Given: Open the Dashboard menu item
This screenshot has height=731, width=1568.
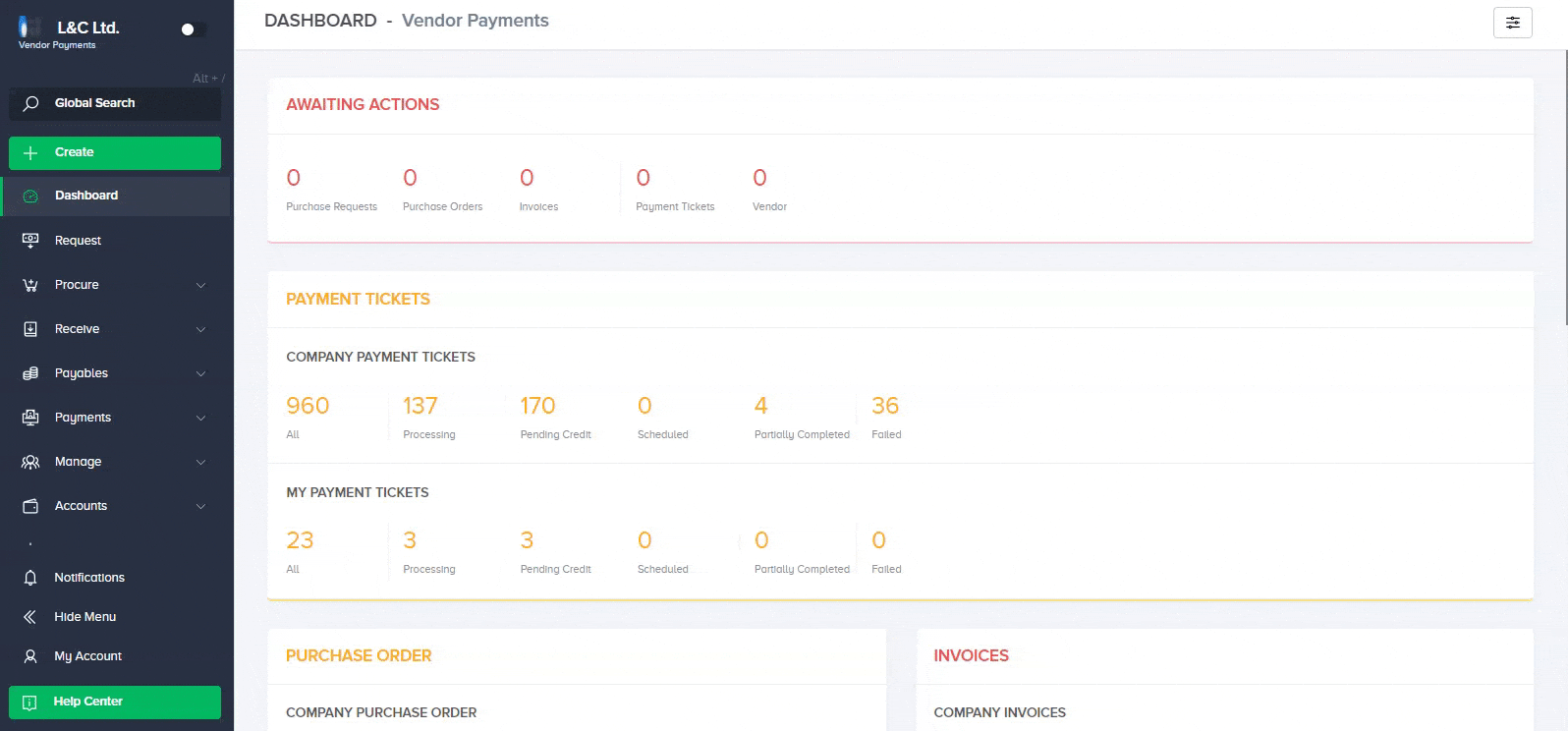Looking at the screenshot, I should click(x=116, y=196).
